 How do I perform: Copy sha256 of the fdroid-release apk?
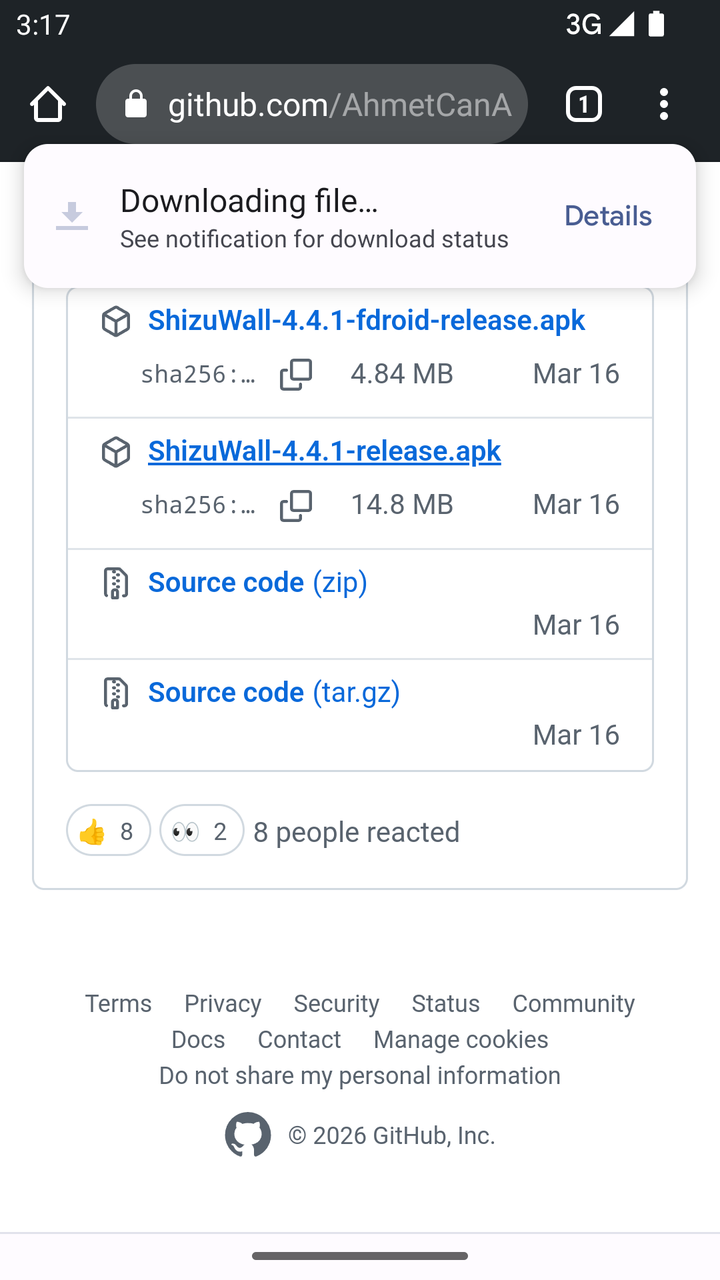tap(296, 374)
